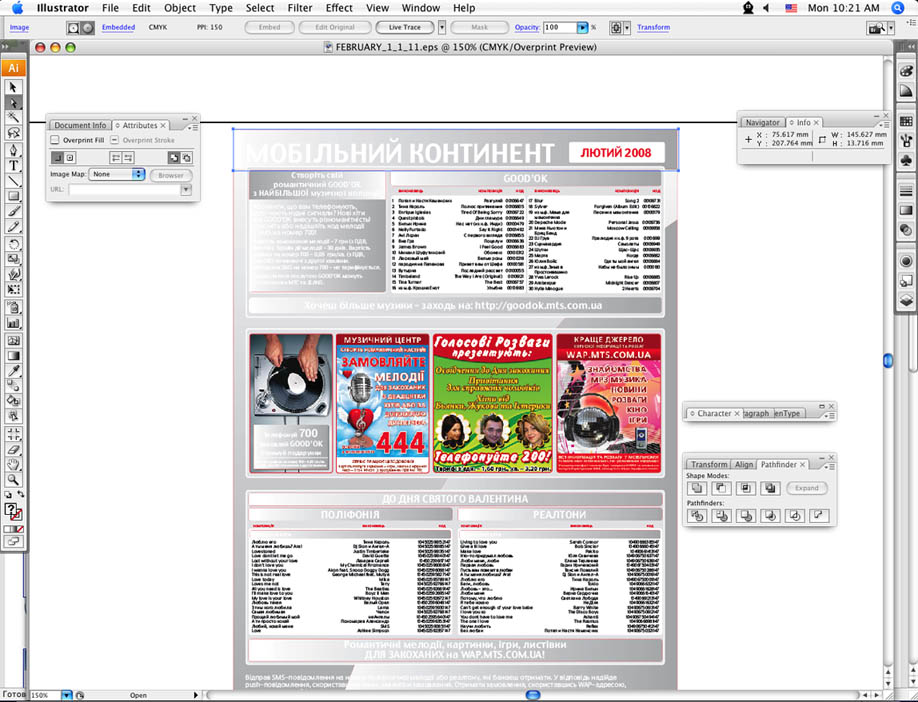Select the Pen tool
918x702 pixels.
click(x=13, y=149)
